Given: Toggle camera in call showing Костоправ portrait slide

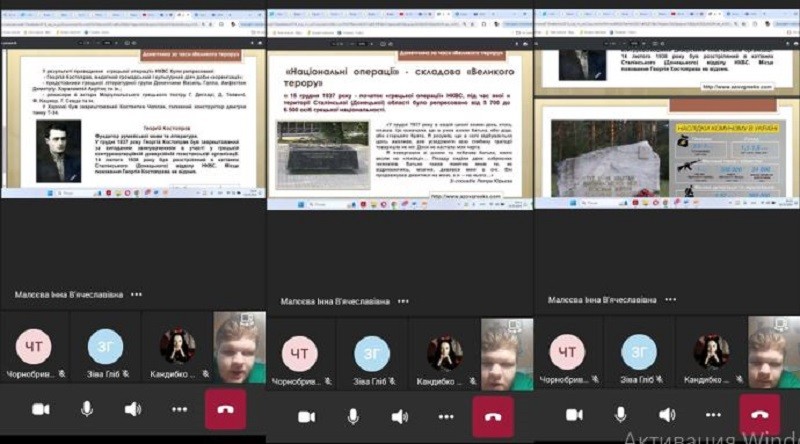Looking at the screenshot, I should (x=41, y=409).
